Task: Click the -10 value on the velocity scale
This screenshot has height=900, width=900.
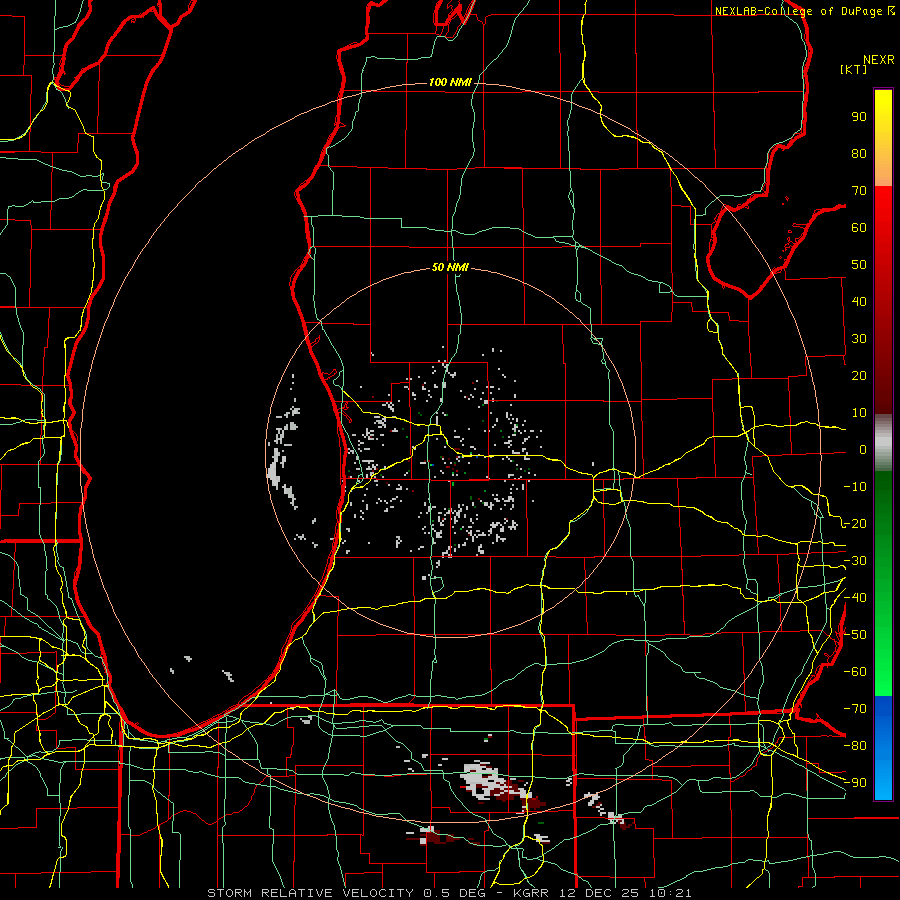Action: [855, 487]
